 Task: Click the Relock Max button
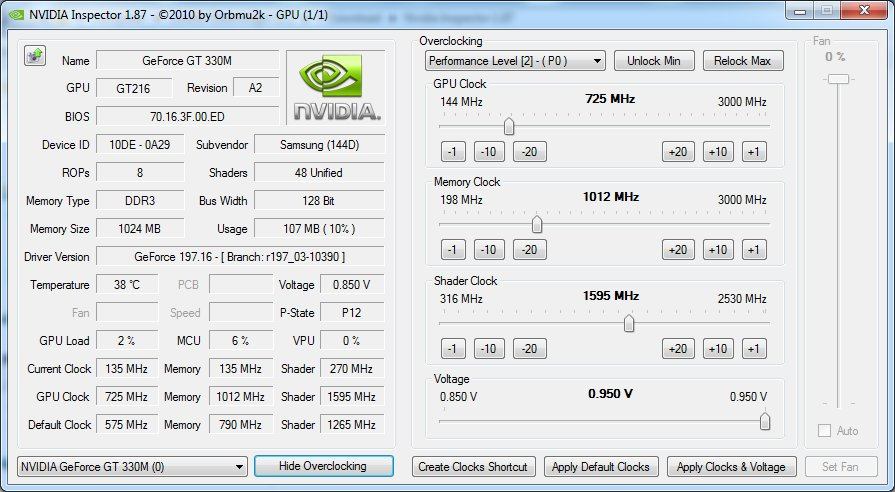743,61
